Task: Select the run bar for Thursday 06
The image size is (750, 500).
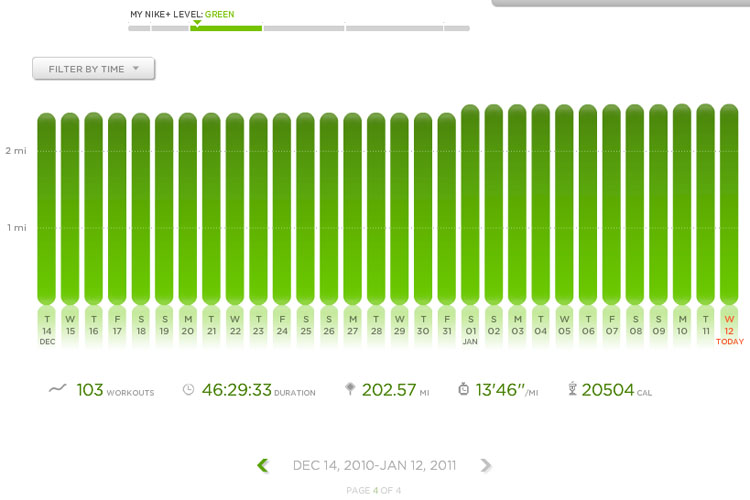Action: (x=588, y=204)
